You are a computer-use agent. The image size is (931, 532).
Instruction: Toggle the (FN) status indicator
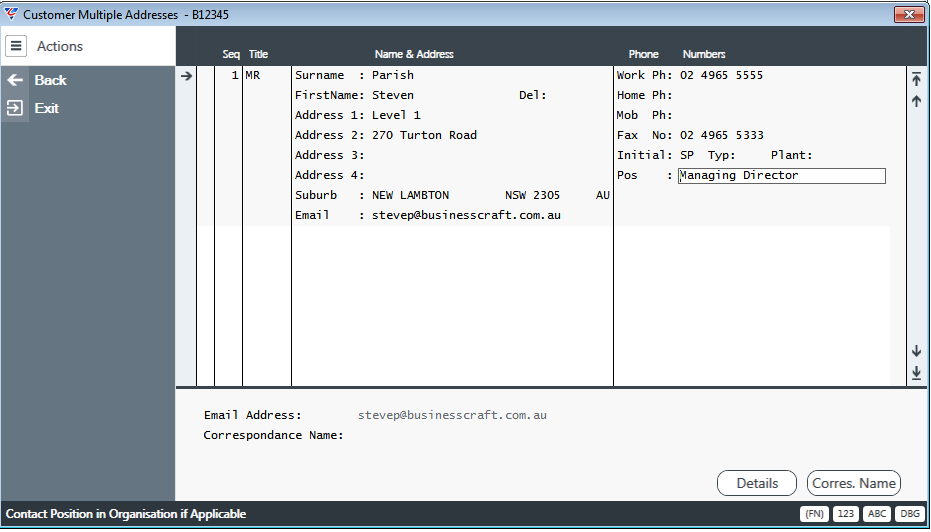(814, 514)
